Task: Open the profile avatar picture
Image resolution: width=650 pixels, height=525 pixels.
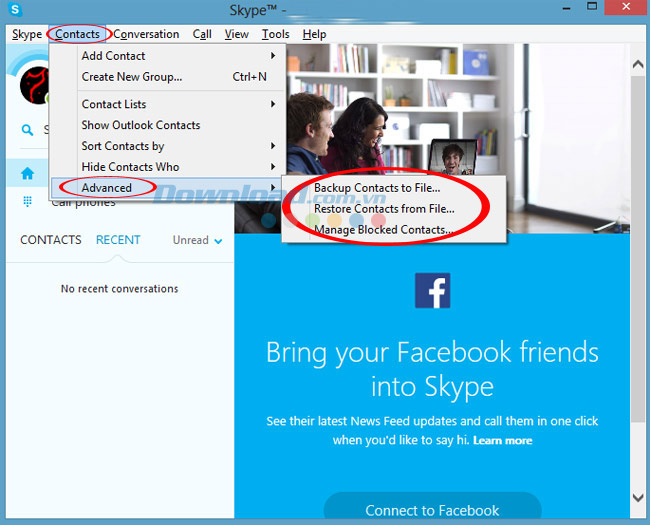Action: click(34, 85)
